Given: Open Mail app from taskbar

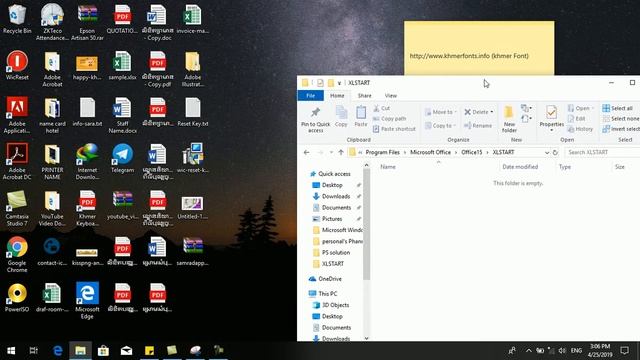Looking at the screenshot, I should click(127, 351).
